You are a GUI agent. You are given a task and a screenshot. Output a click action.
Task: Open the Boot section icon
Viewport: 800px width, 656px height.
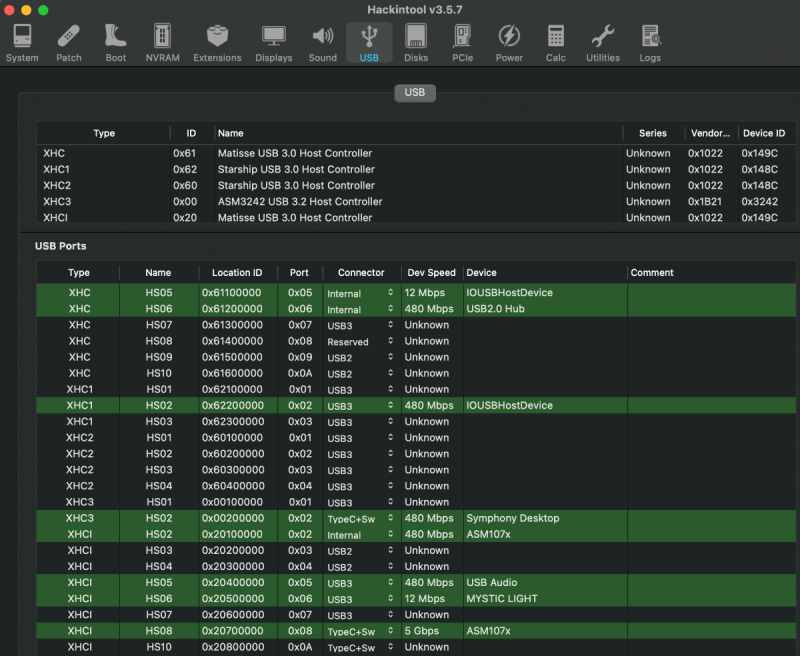coord(116,42)
